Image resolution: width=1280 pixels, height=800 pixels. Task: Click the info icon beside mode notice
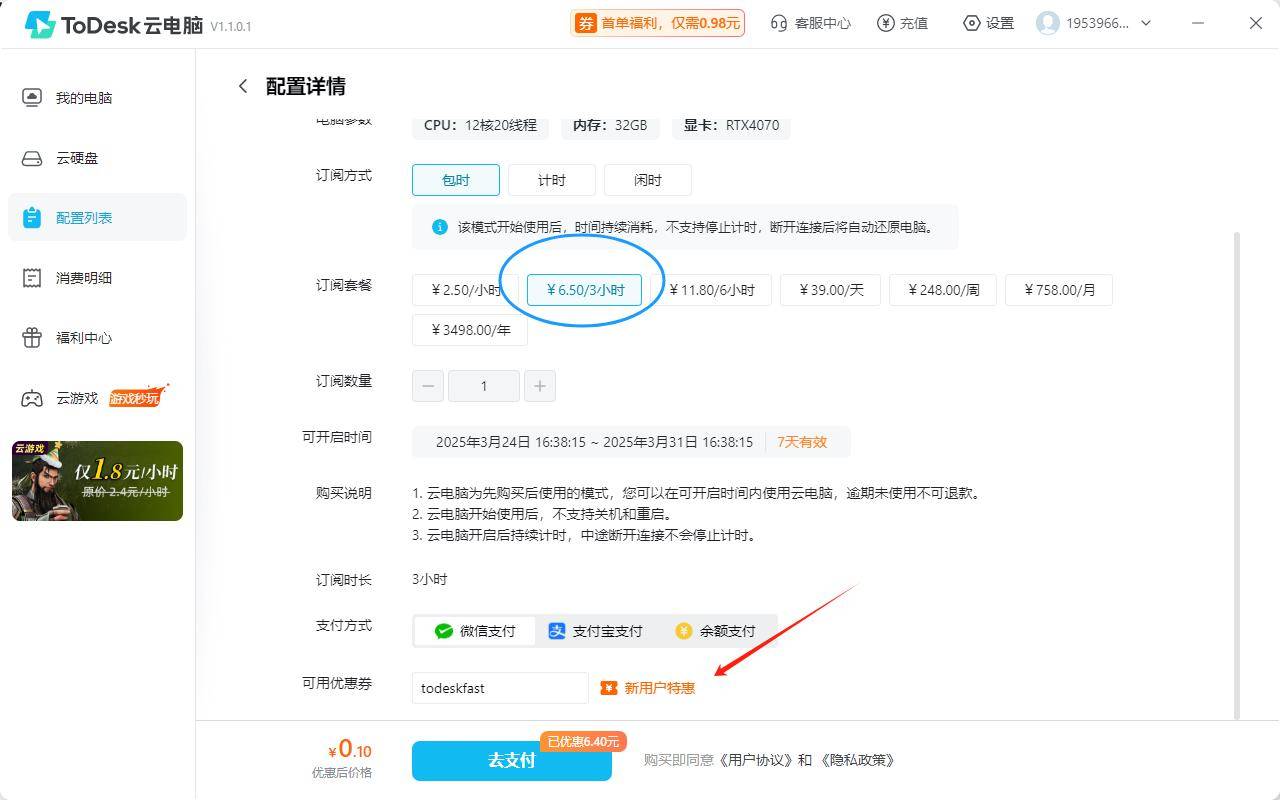(x=439, y=227)
